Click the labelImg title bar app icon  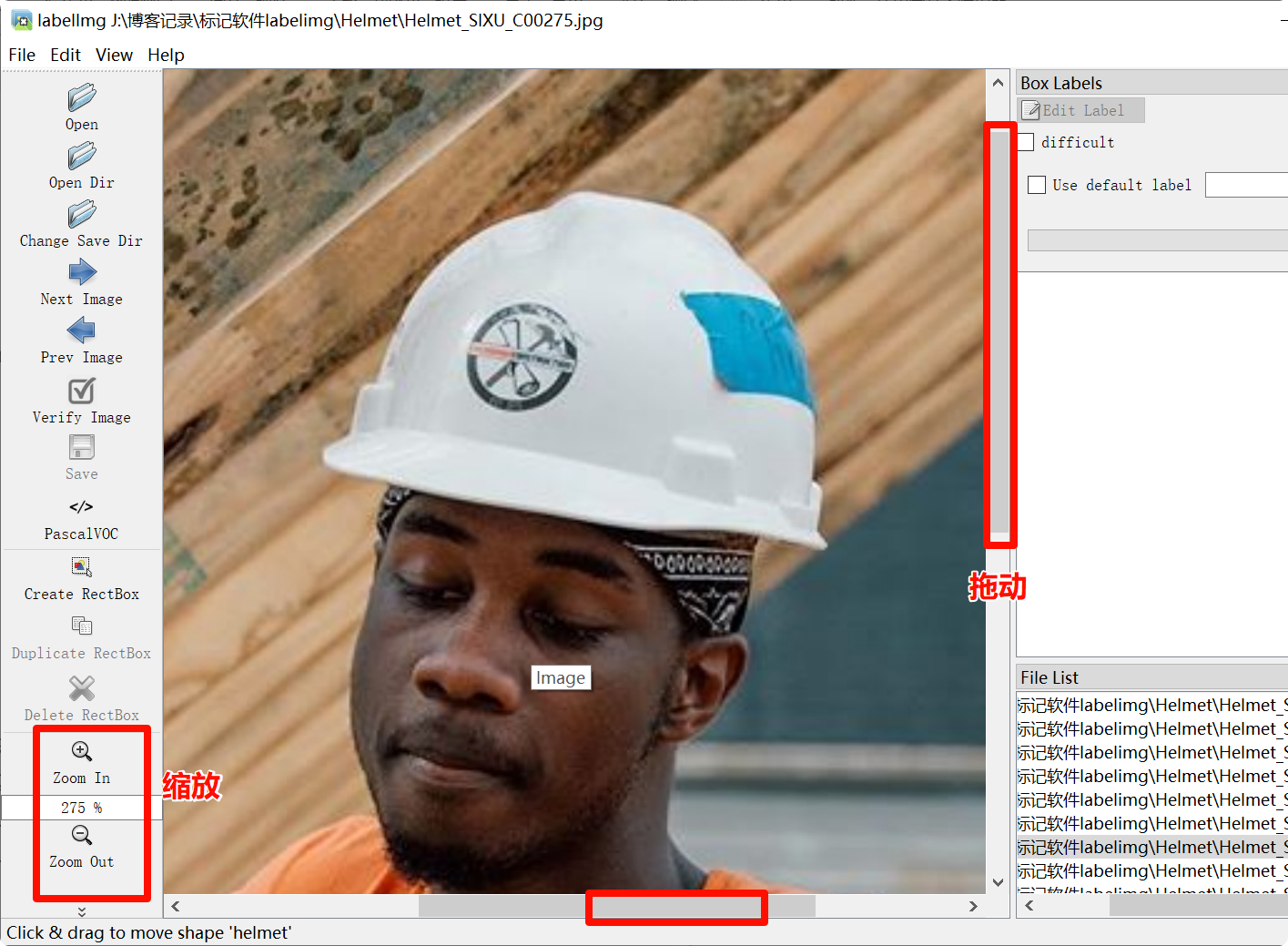21,20
